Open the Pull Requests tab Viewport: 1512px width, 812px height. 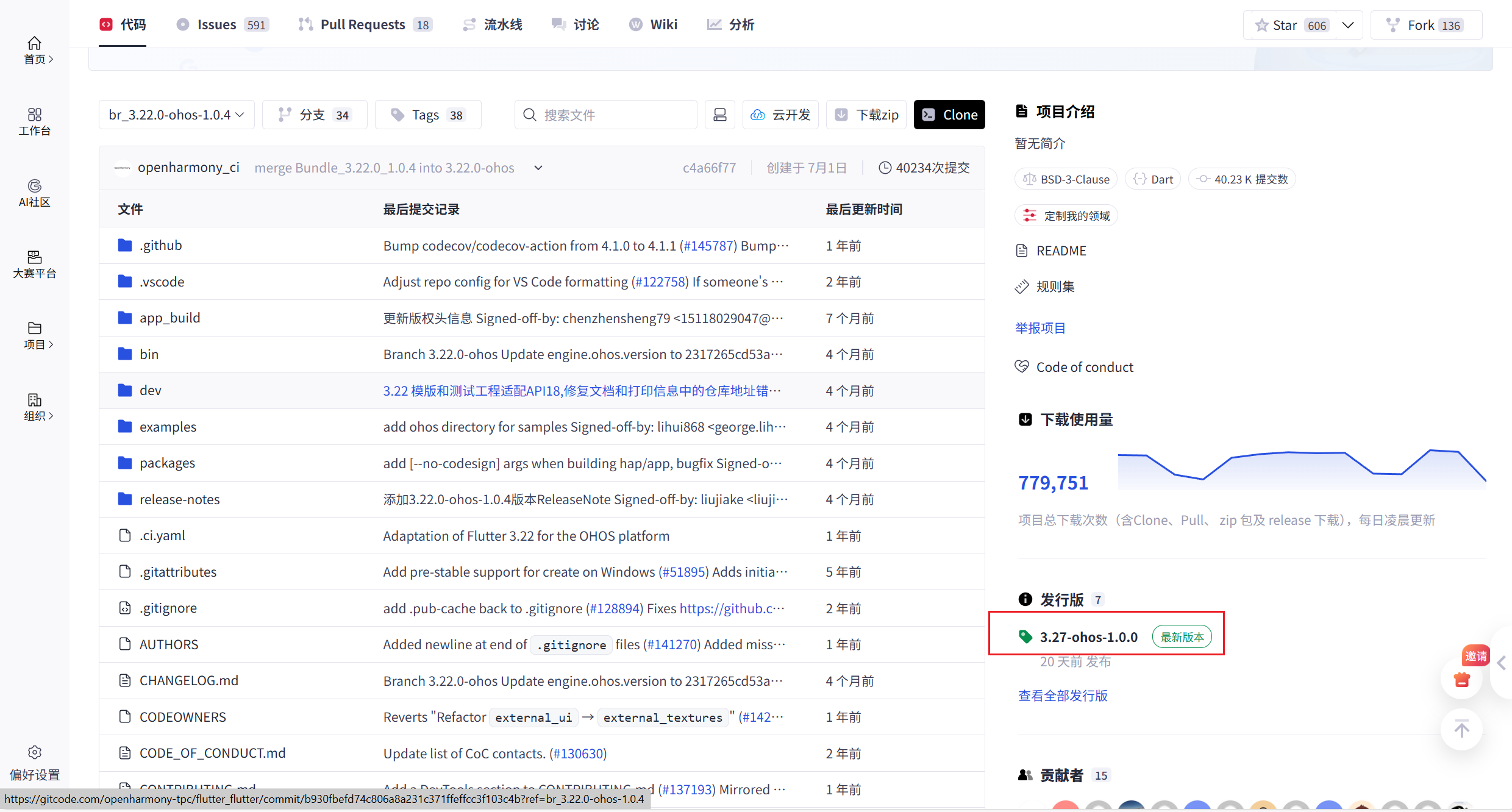[x=364, y=24]
